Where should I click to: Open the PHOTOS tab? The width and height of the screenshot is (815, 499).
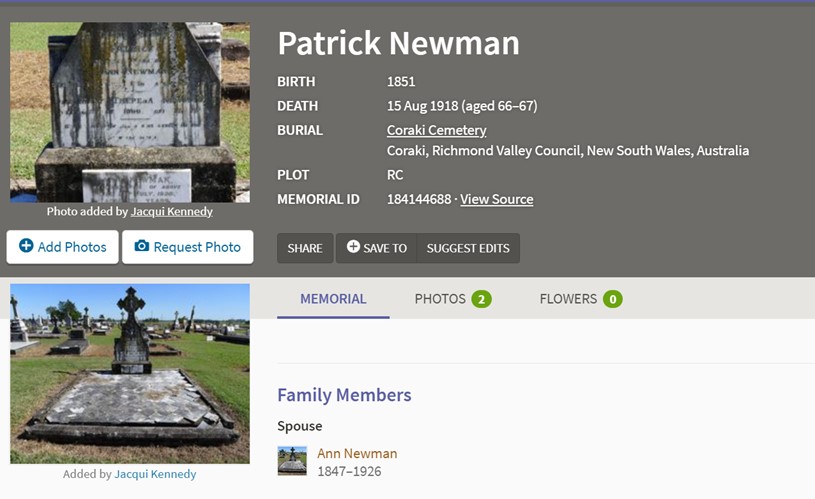[x=440, y=299]
